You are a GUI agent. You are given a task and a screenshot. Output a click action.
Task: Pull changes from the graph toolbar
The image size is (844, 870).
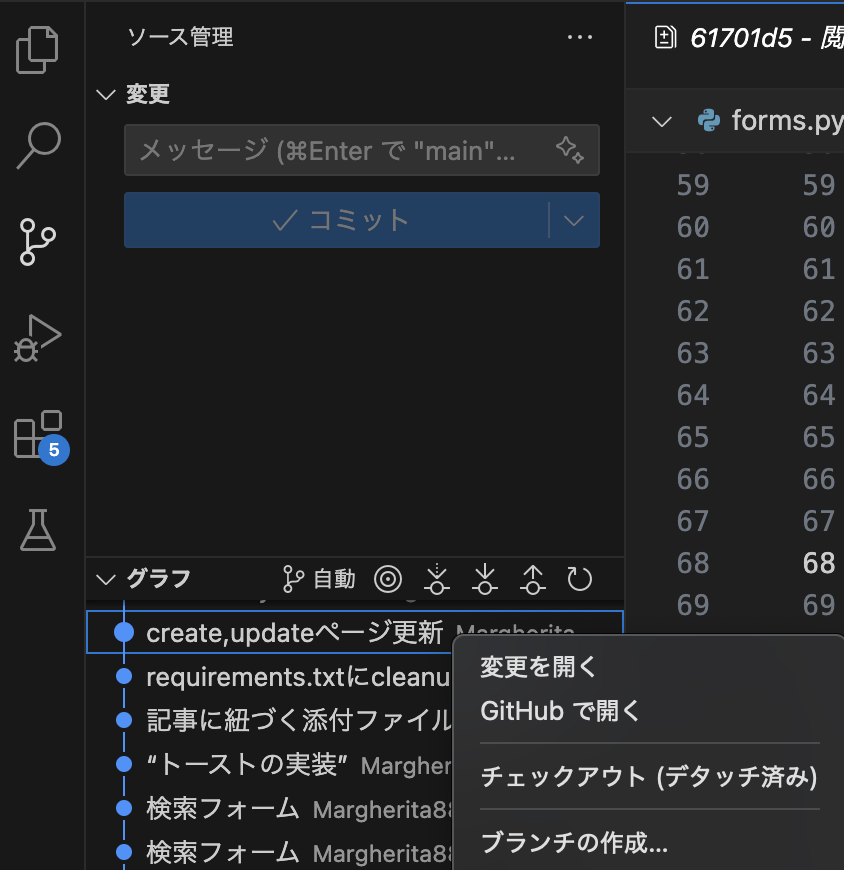coord(485,579)
